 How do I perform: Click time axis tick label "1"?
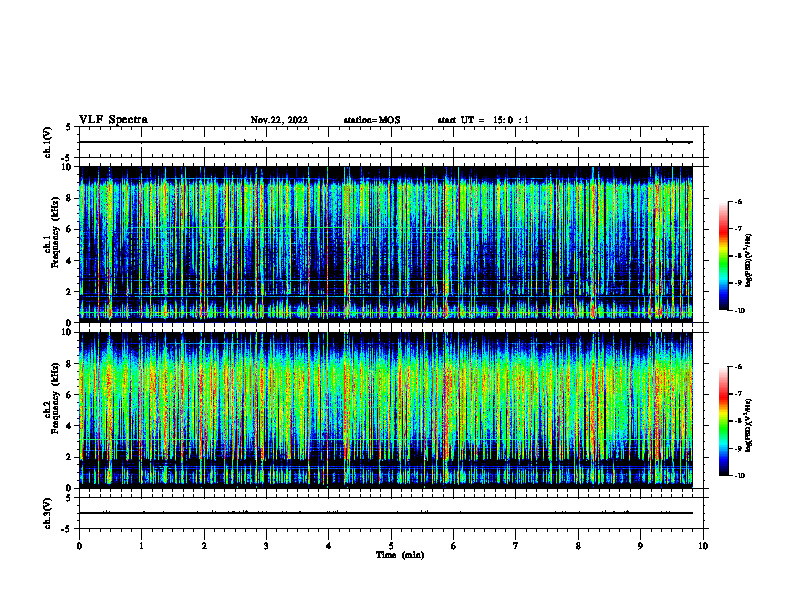pos(141,546)
